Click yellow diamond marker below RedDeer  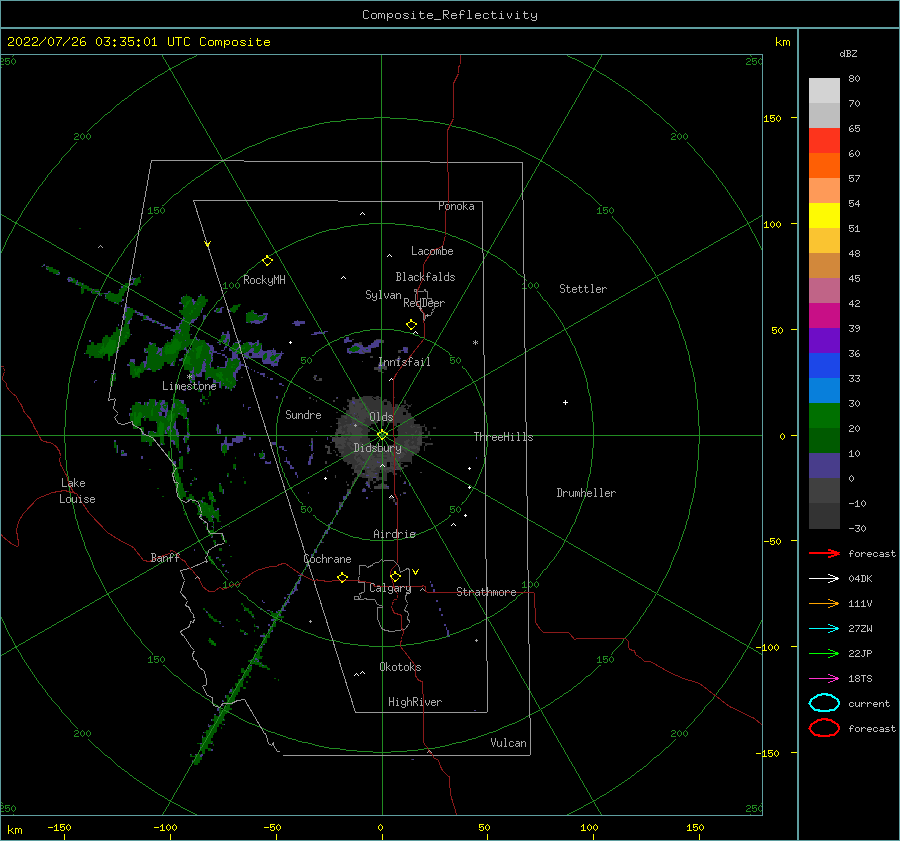412,325
